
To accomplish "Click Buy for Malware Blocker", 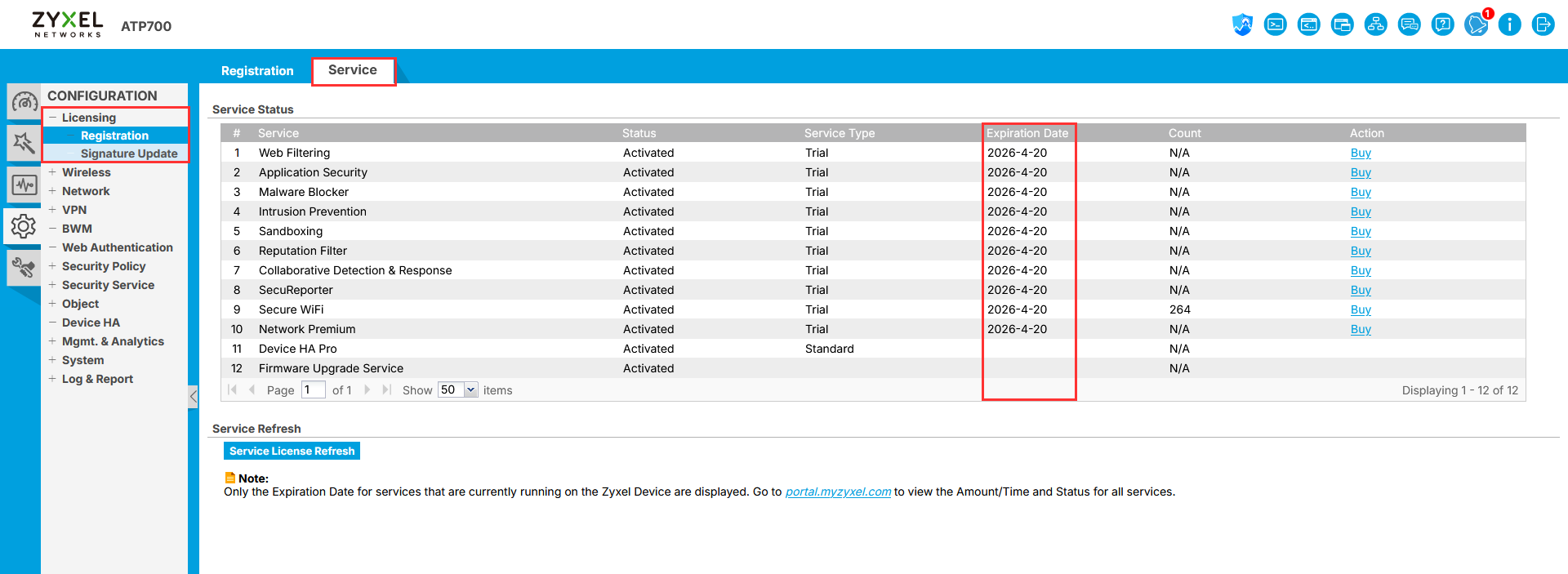I will click(1361, 192).
